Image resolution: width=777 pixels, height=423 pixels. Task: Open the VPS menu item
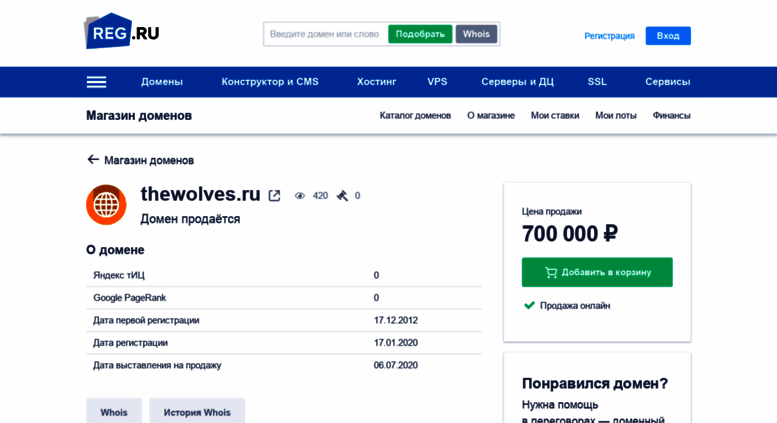(x=438, y=82)
